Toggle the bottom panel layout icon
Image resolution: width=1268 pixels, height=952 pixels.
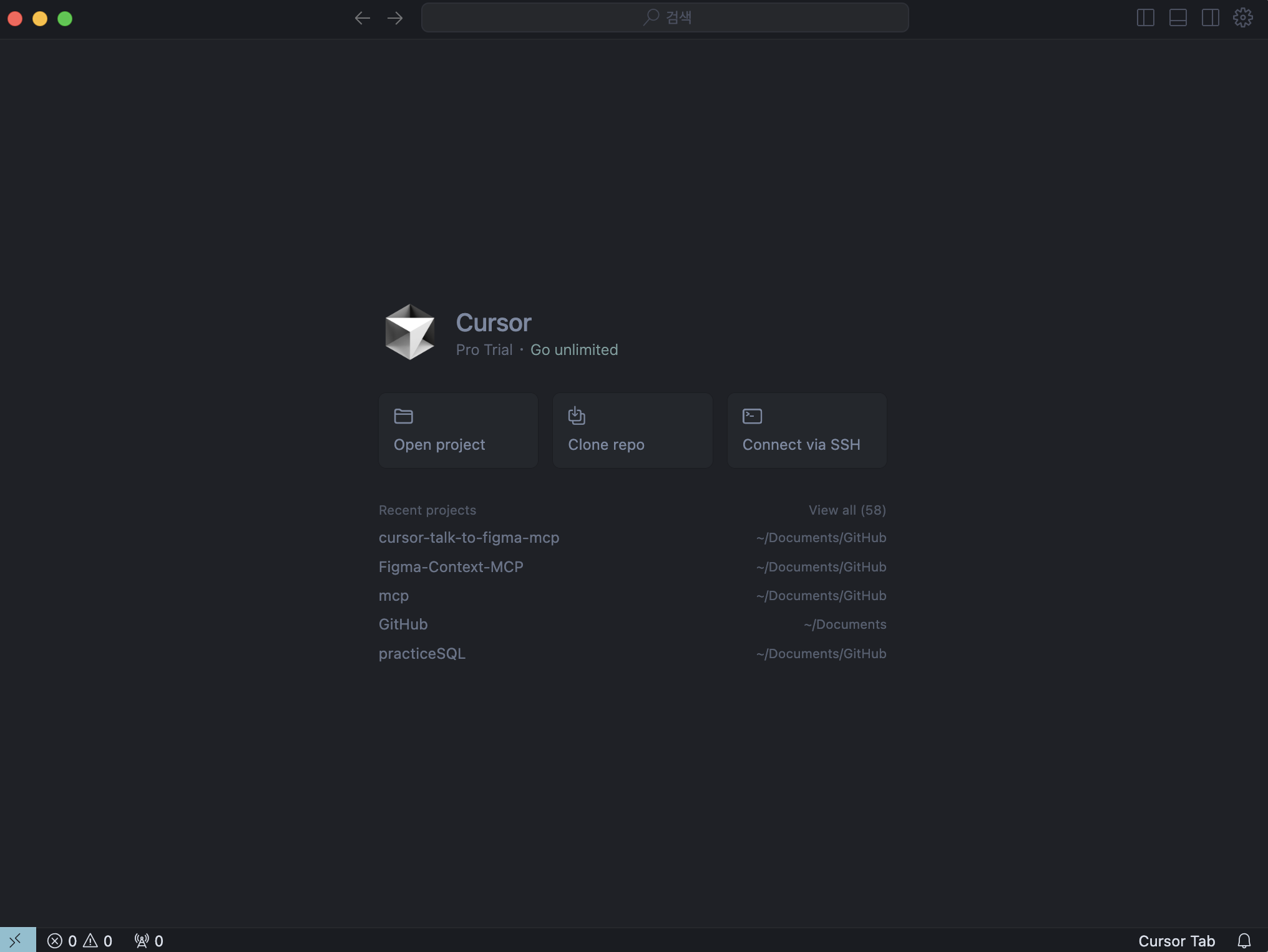1178,17
